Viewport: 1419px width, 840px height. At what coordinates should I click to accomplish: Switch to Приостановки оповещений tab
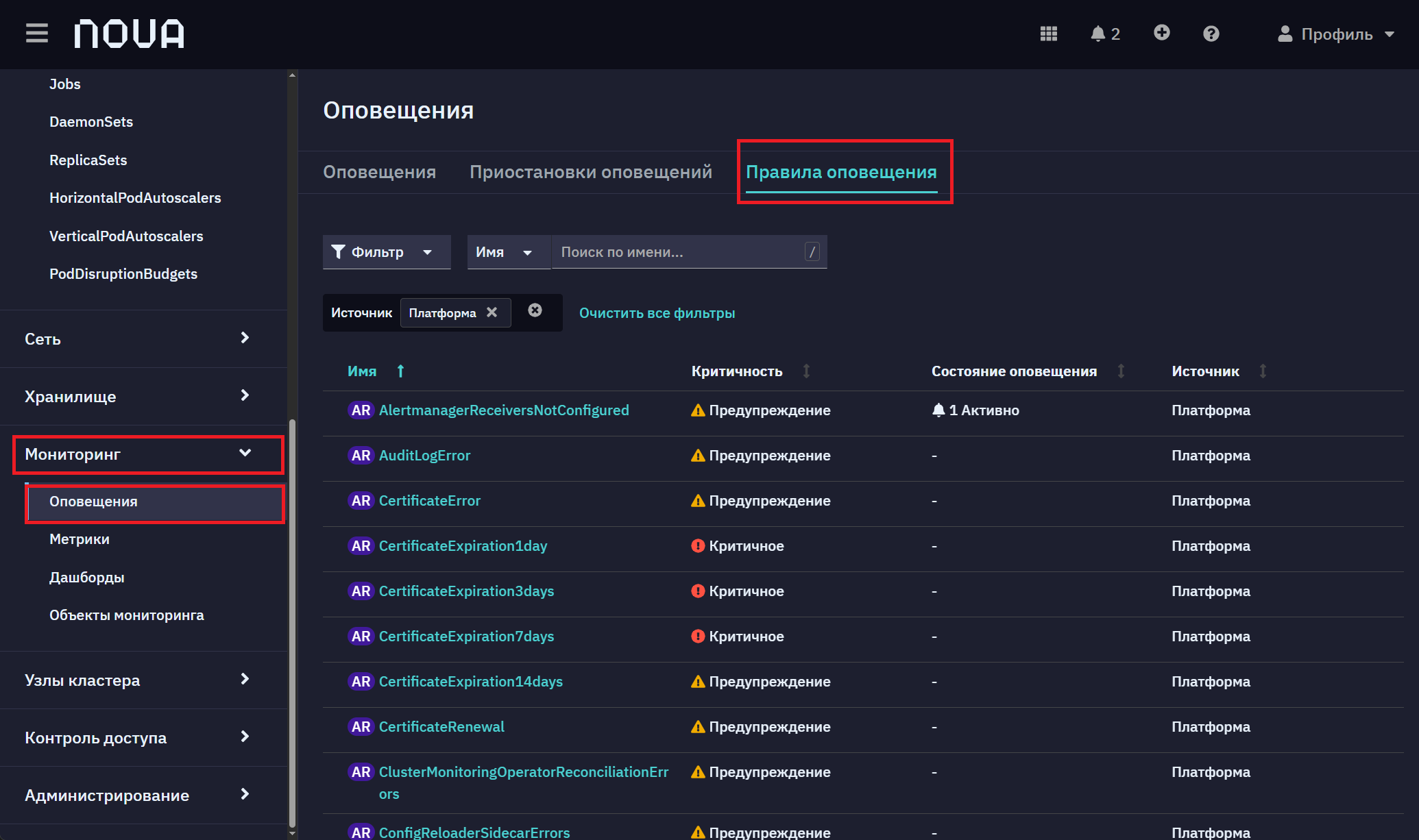590,172
